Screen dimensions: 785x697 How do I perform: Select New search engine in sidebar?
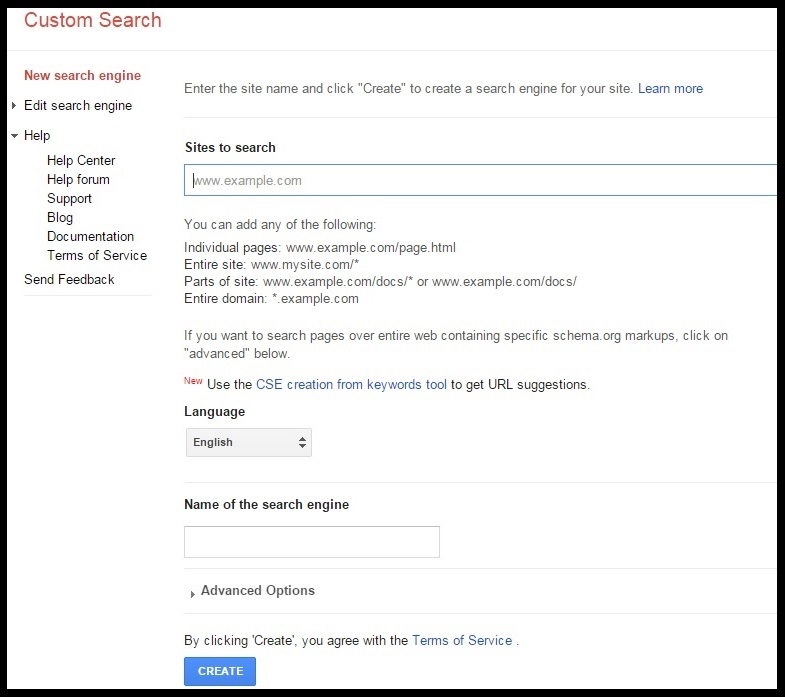click(x=83, y=76)
